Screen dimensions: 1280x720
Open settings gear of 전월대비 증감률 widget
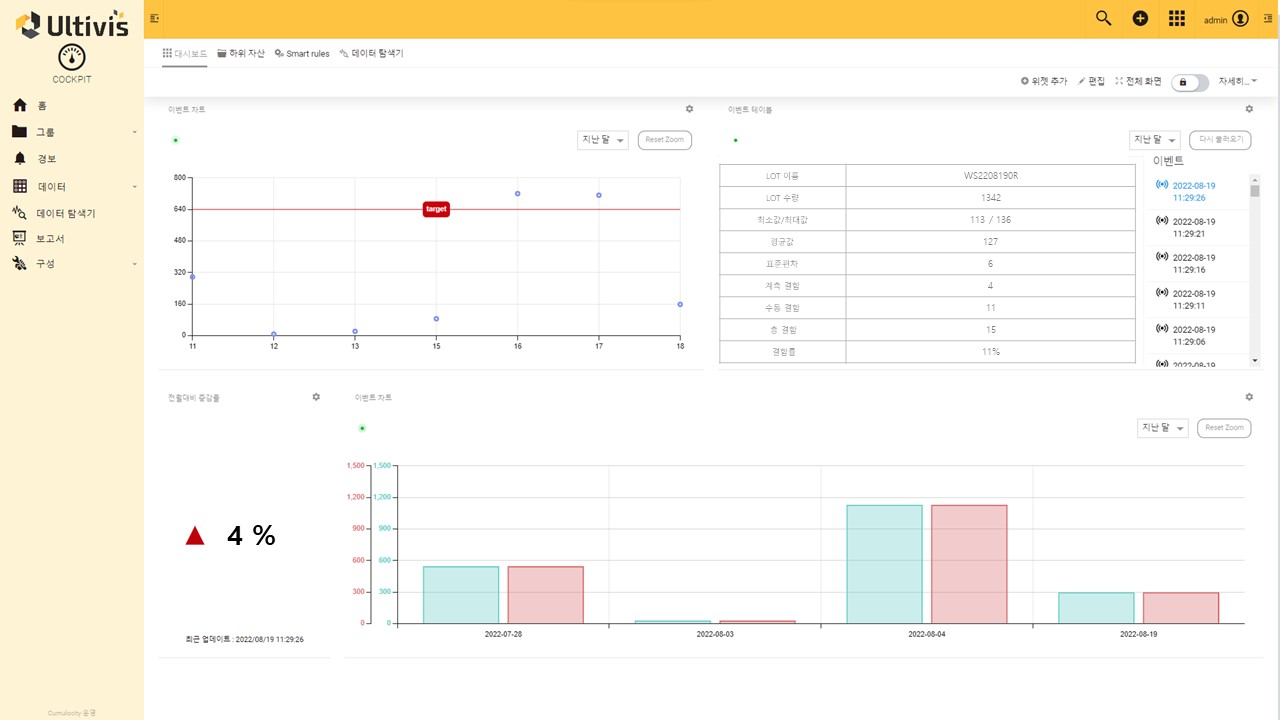tap(316, 397)
